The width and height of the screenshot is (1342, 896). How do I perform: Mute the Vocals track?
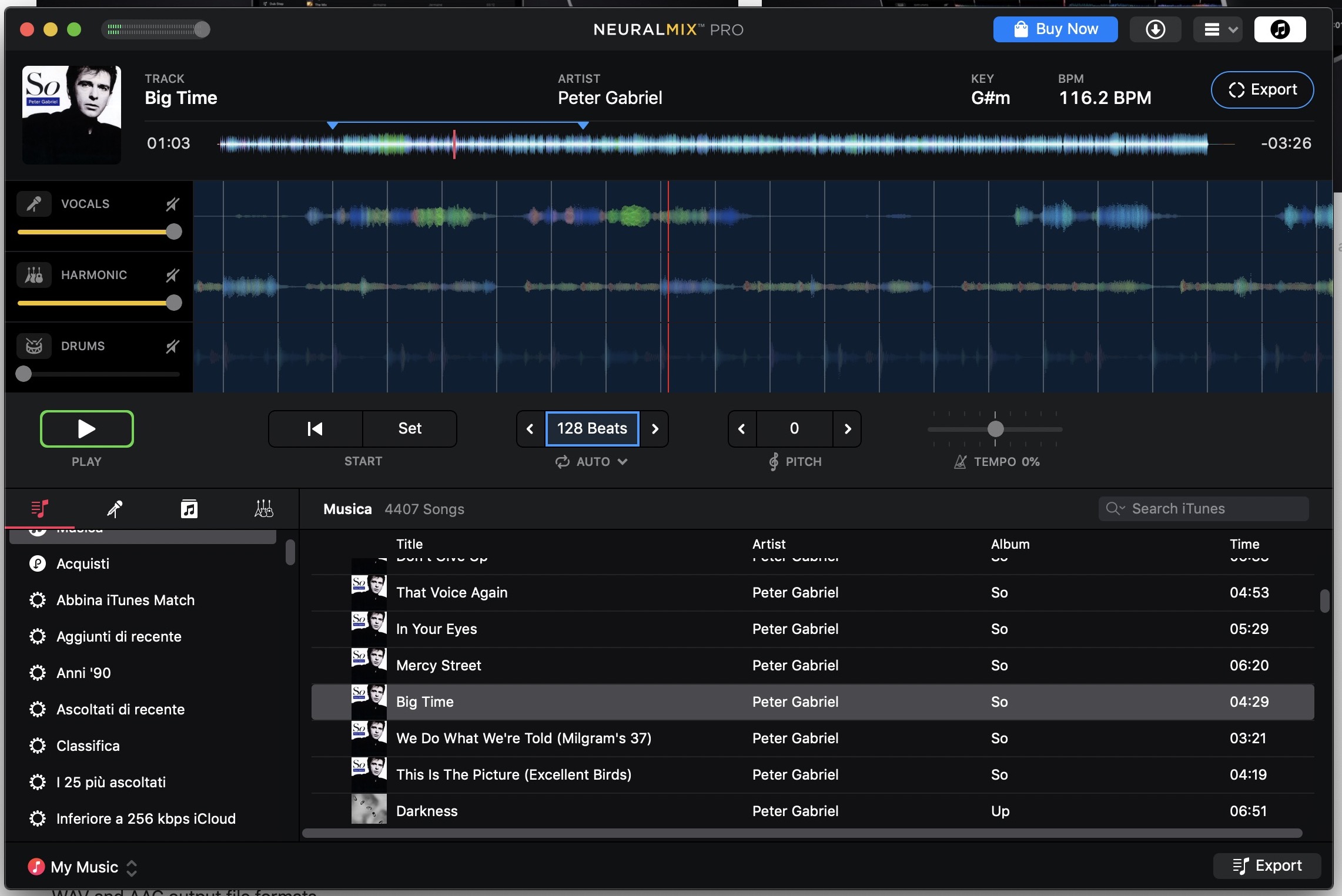172,204
